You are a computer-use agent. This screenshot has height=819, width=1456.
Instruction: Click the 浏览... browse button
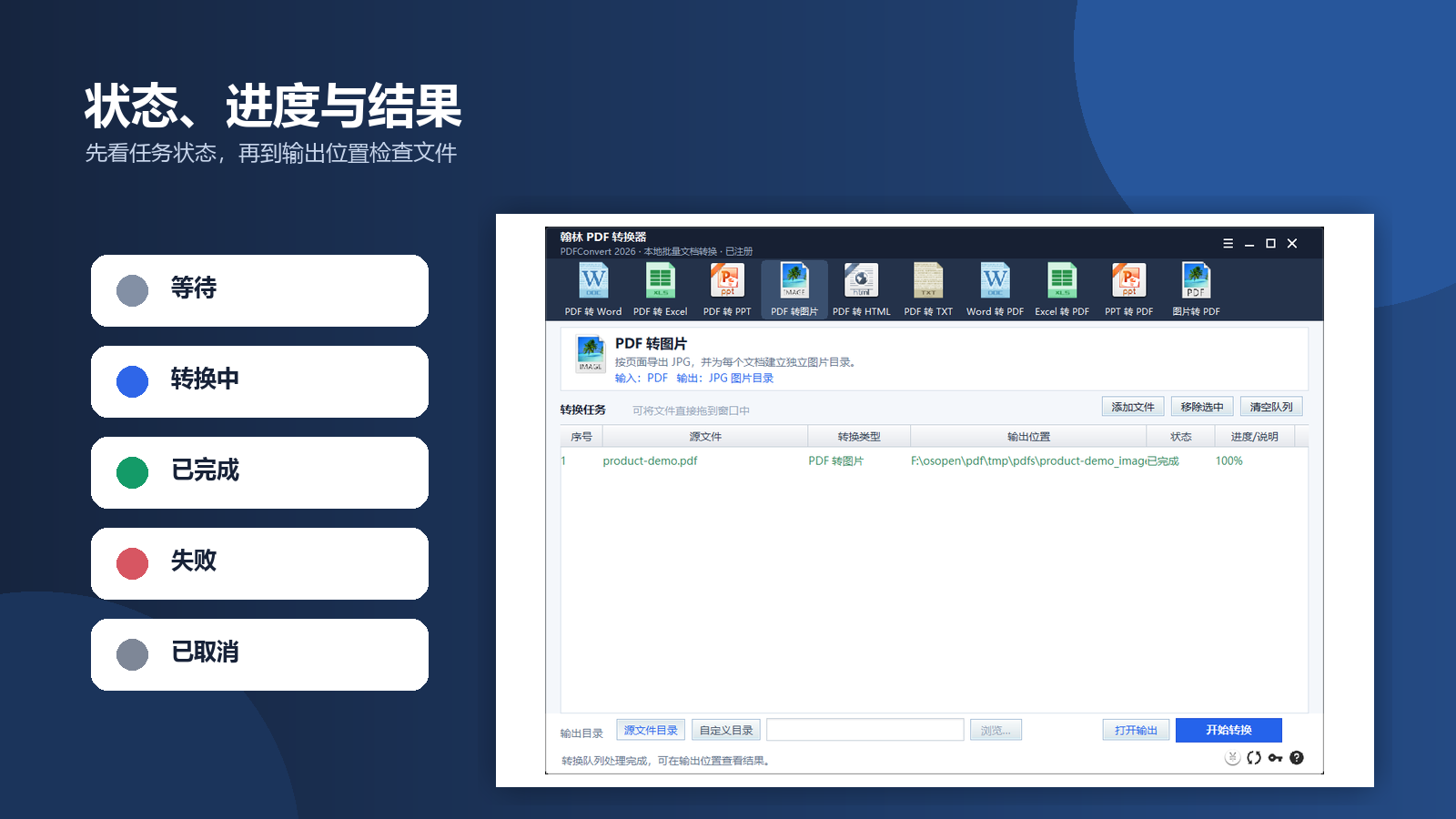[x=996, y=730]
